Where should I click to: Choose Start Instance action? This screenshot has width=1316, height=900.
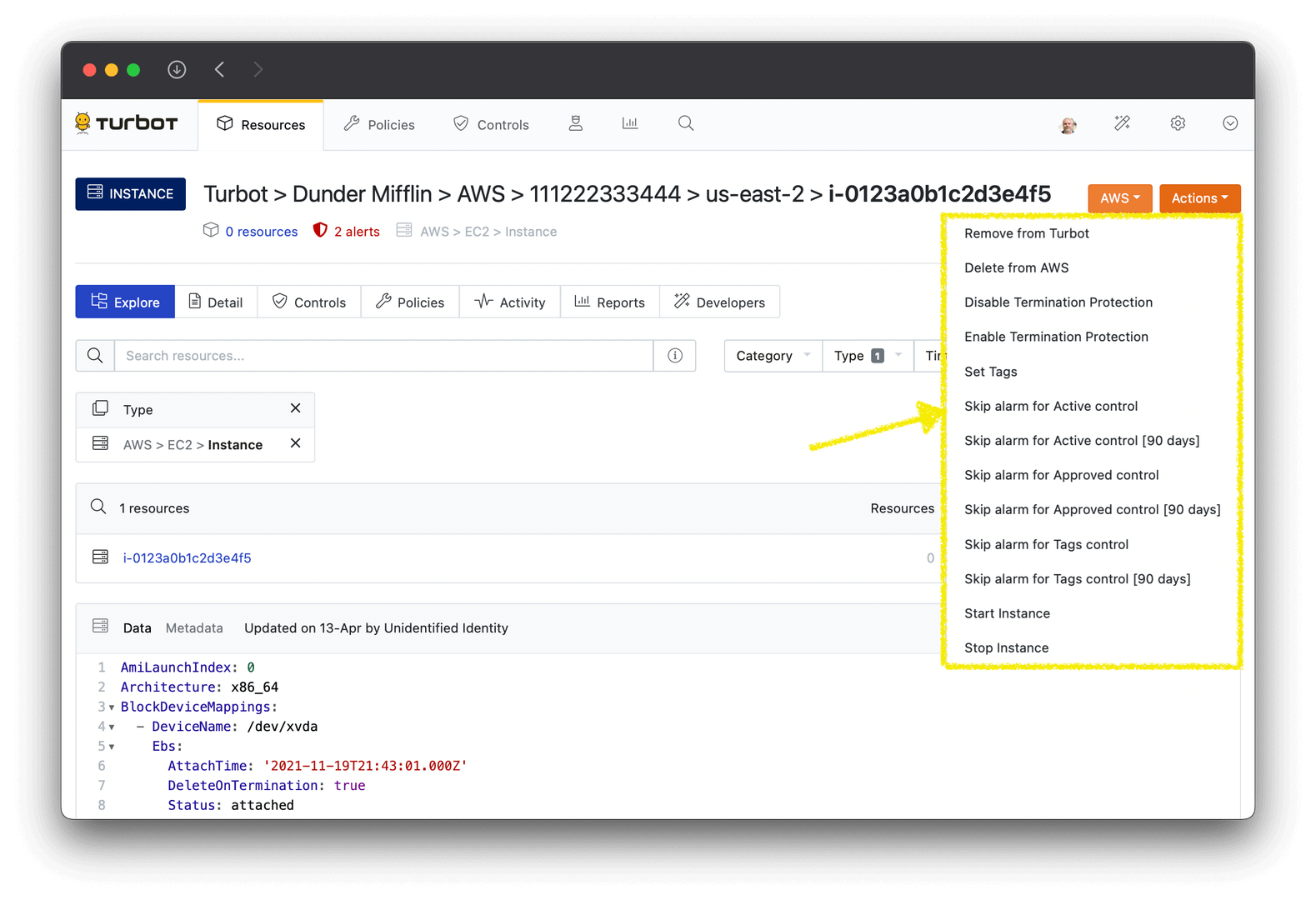[x=1007, y=613]
